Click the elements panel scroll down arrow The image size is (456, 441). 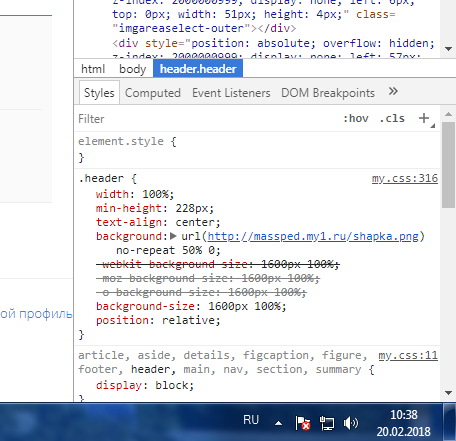448,49
